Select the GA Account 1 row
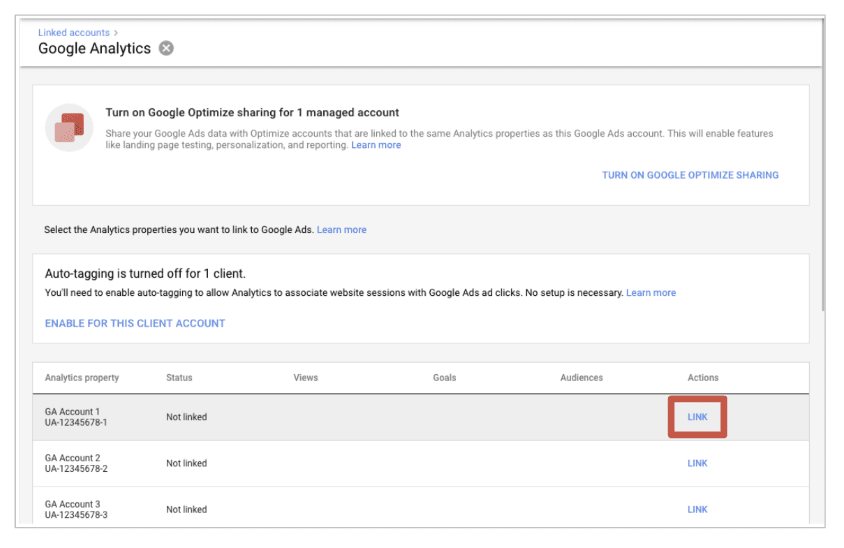844x548 pixels. coord(400,417)
